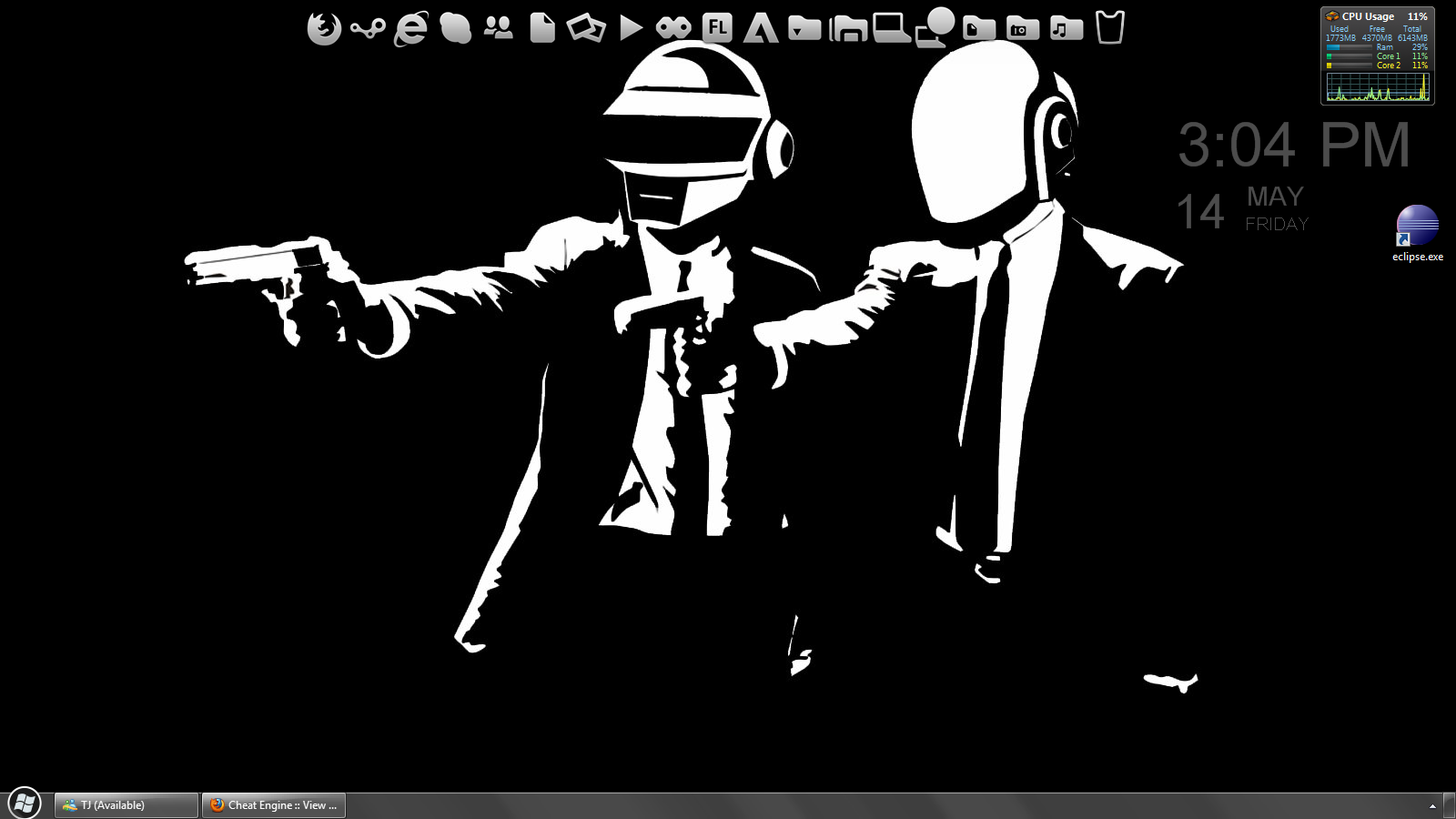Open the music folder dock icon
The image size is (1456, 819).
pos(1067,28)
